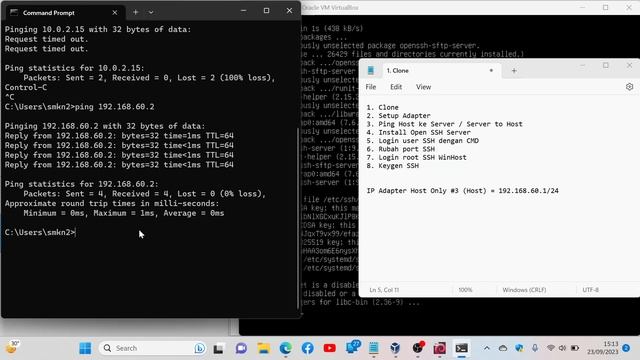The width and height of the screenshot is (640, 360).
Task: Launch the Chat app from taskbar
Action: pyautogui.click(x=241, y=349)
